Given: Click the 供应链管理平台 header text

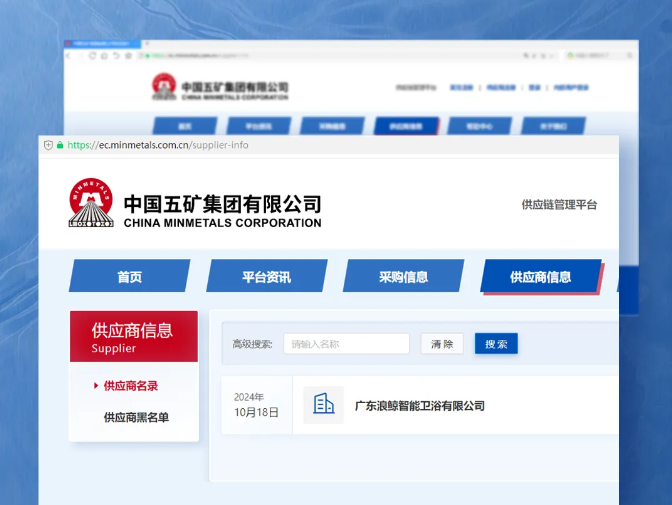Looking at the screenshot, I should point(559,205).
